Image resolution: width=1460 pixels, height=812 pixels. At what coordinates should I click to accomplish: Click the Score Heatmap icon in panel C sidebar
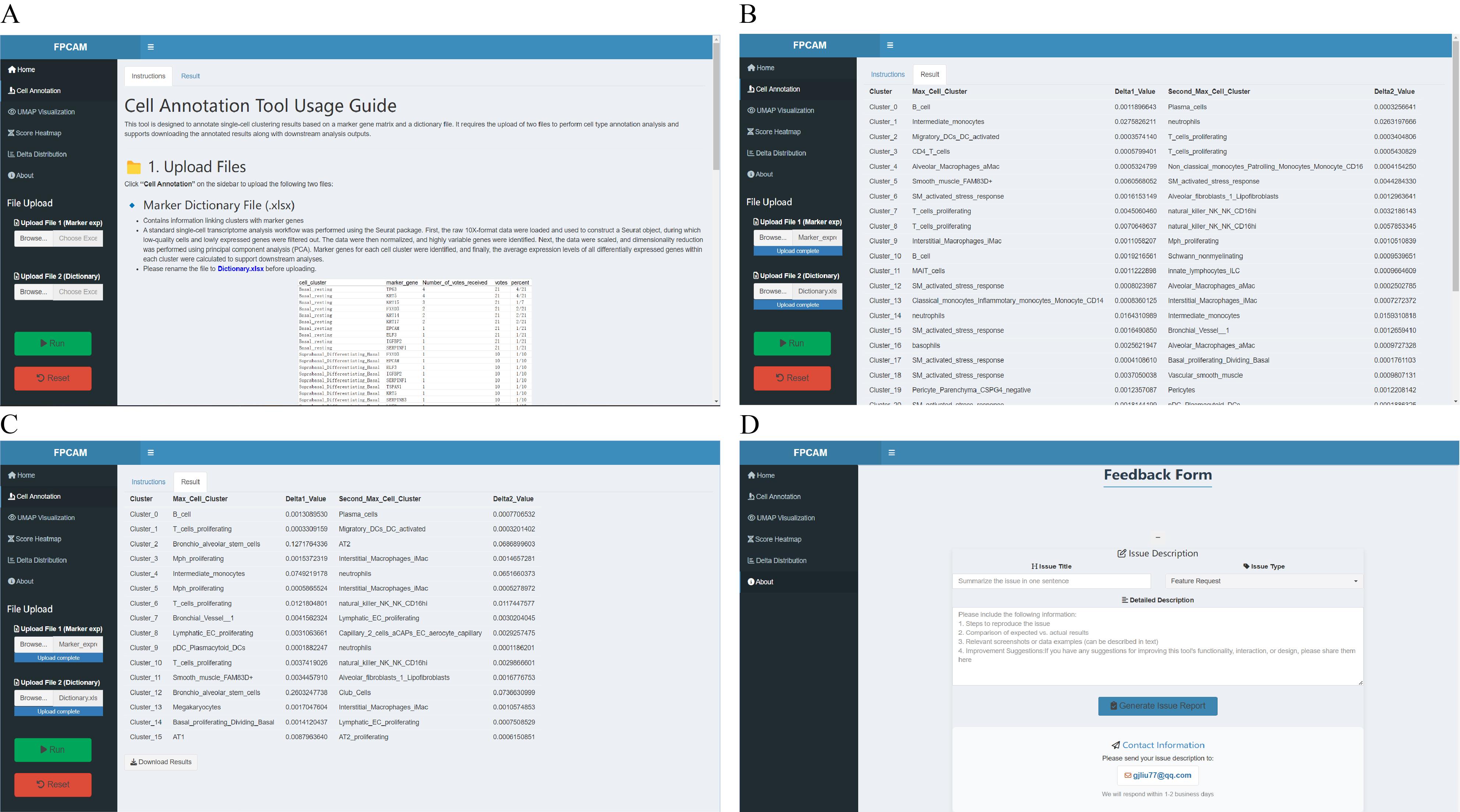click(x=11, y=539)
